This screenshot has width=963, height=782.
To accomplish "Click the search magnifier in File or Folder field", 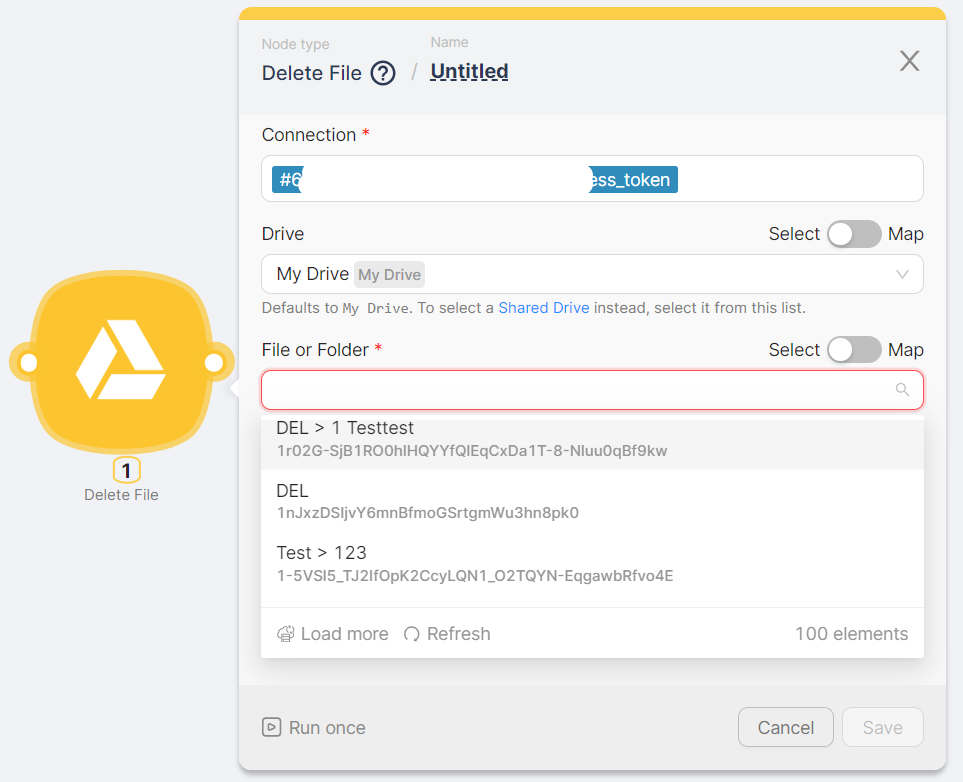I will 901,390.
